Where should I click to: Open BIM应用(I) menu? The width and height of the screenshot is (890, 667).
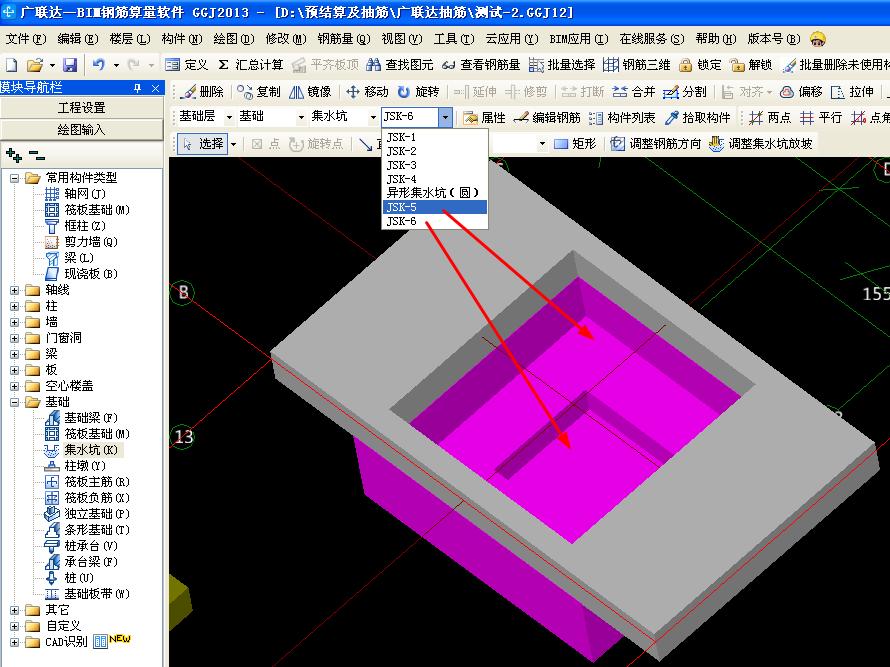(x=578, y=39)
